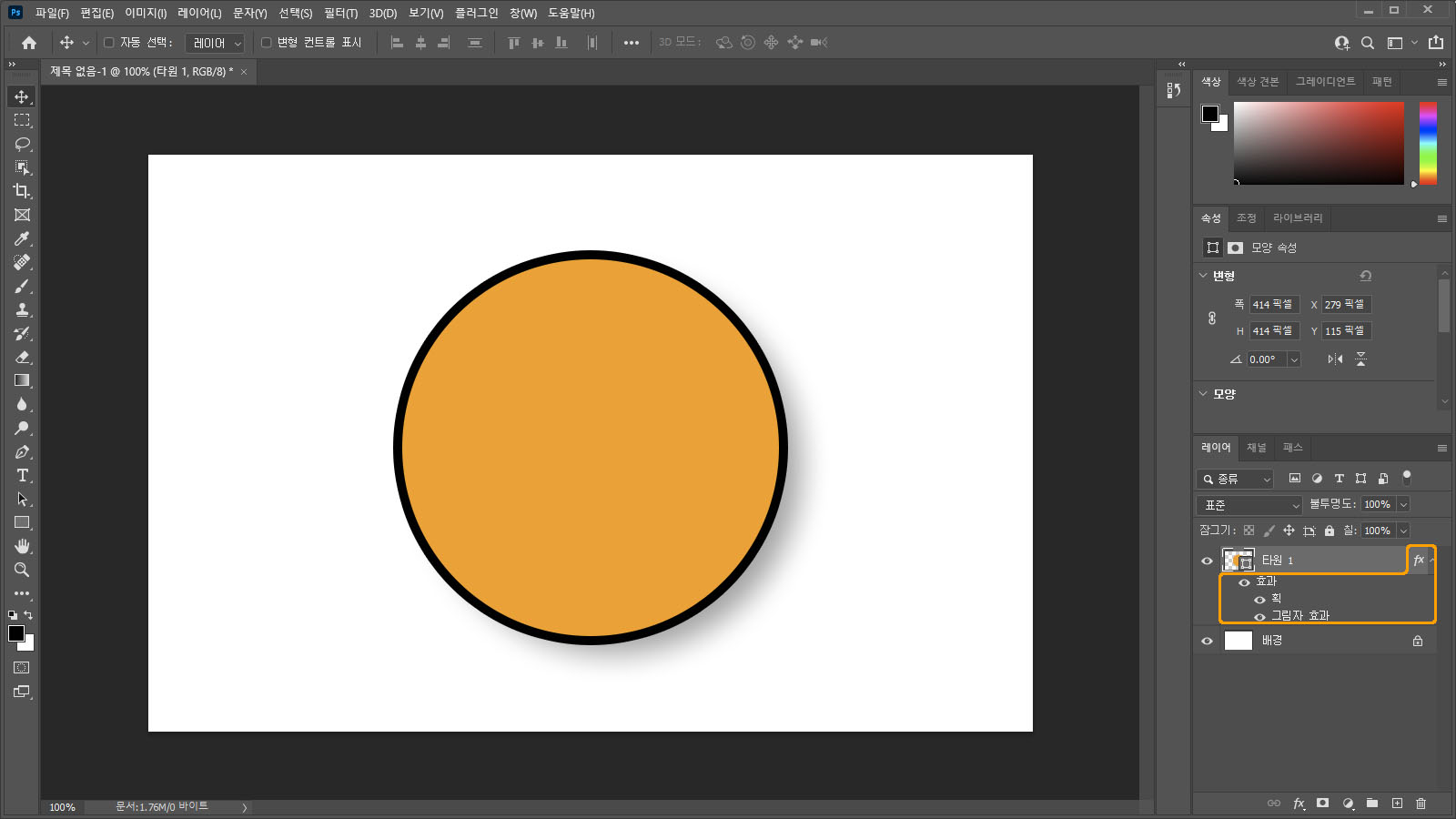
Task: Open the 표준 blend mode dropdown
Action: coord(1249,505)
